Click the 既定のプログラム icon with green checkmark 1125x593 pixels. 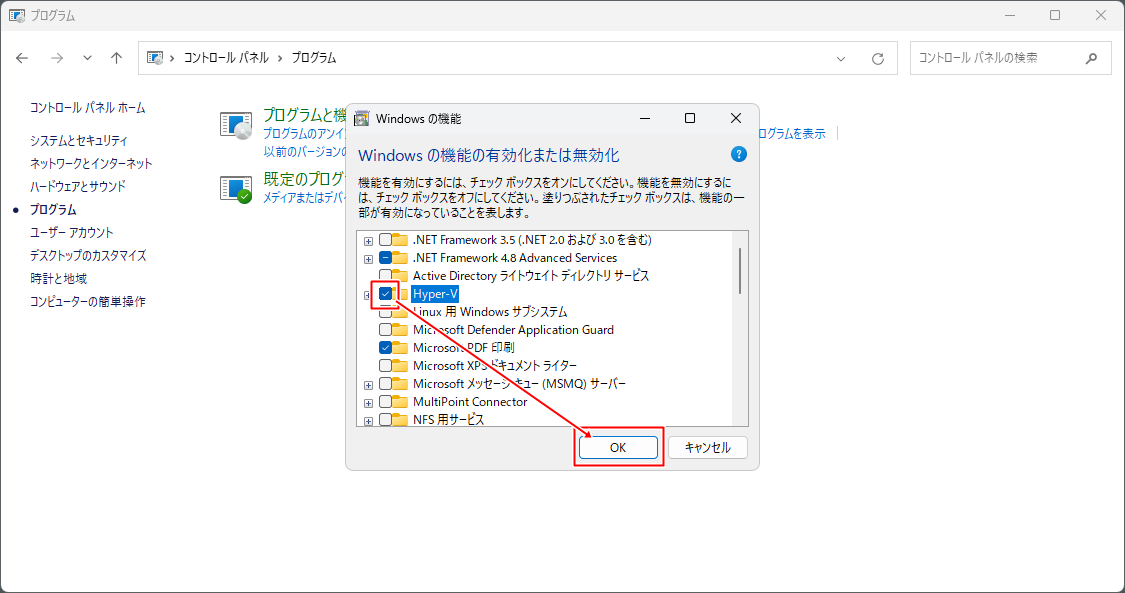pyautogui.click(x=235, y=185)
